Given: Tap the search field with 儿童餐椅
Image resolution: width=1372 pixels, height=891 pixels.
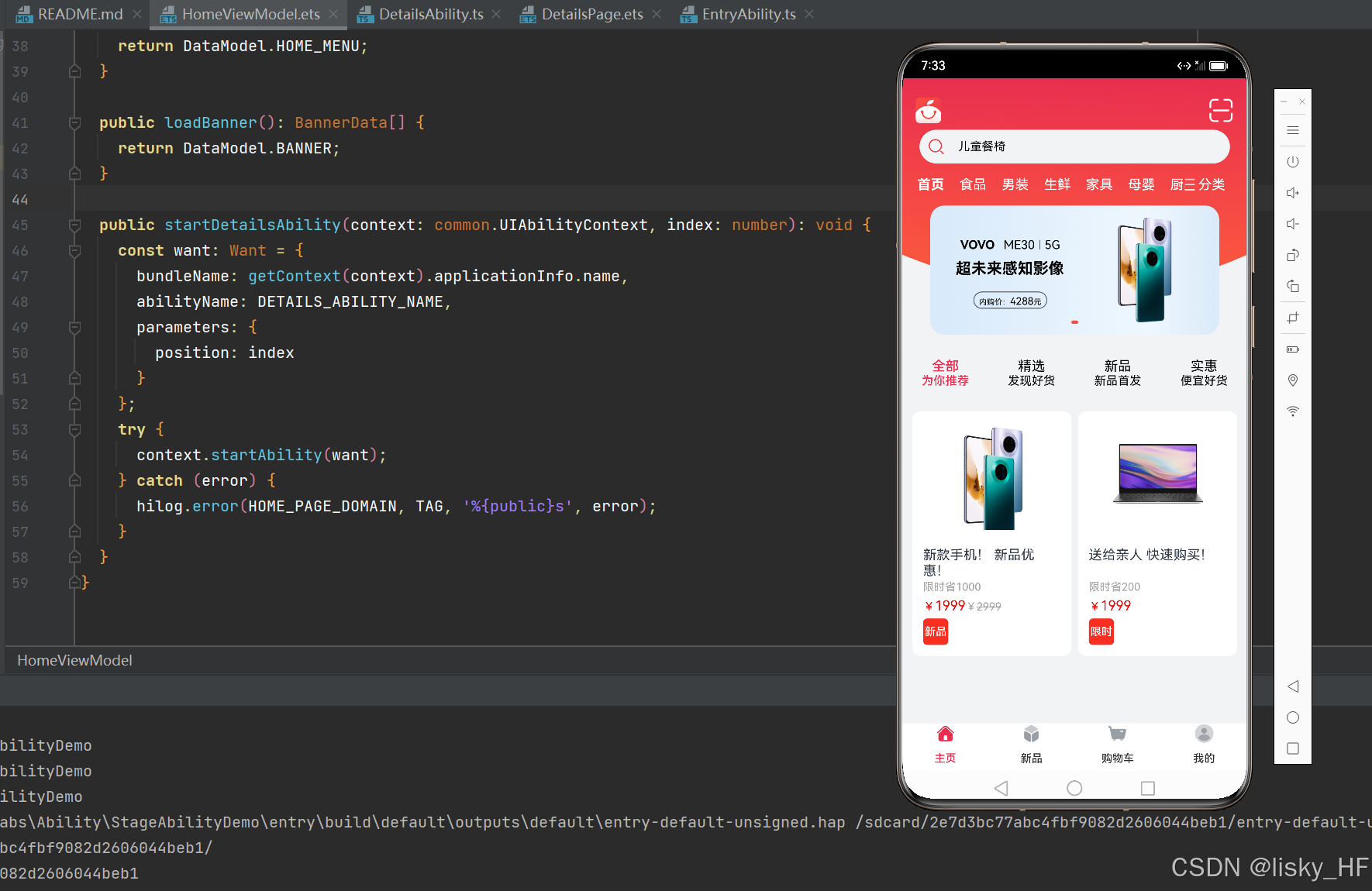Looking at the screenshot, I should coord(1074,146).
